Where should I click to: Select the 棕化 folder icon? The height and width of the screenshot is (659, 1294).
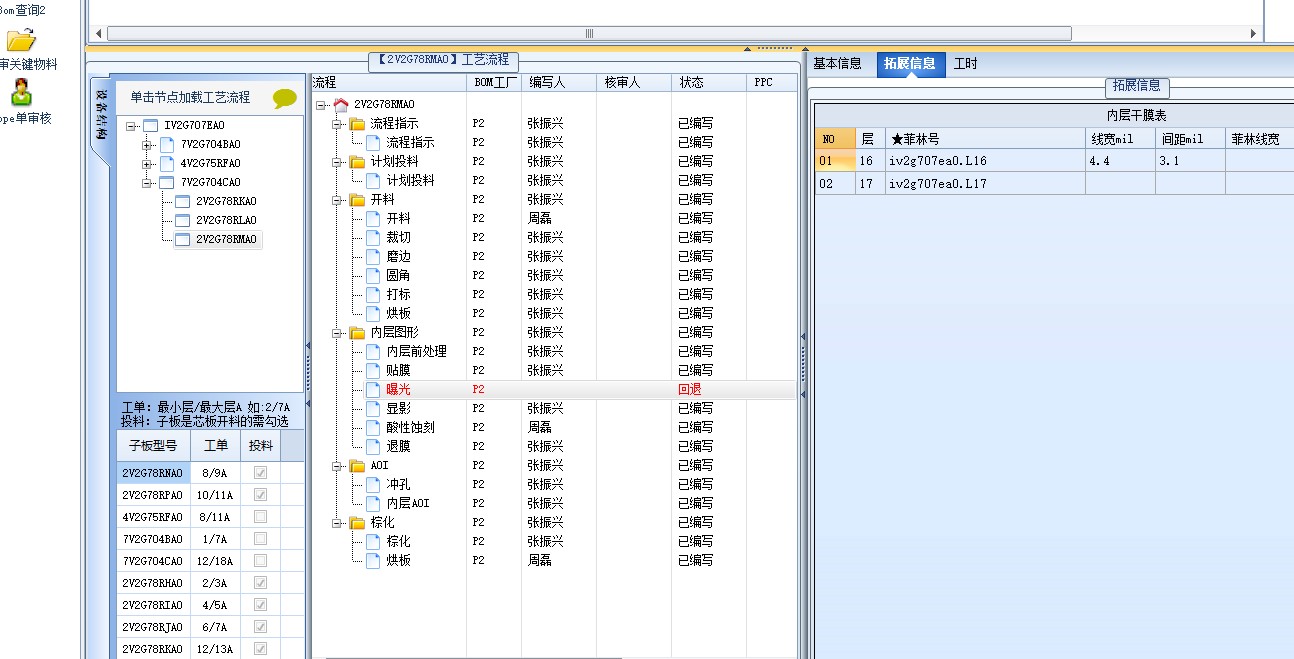tap(357, 522)
